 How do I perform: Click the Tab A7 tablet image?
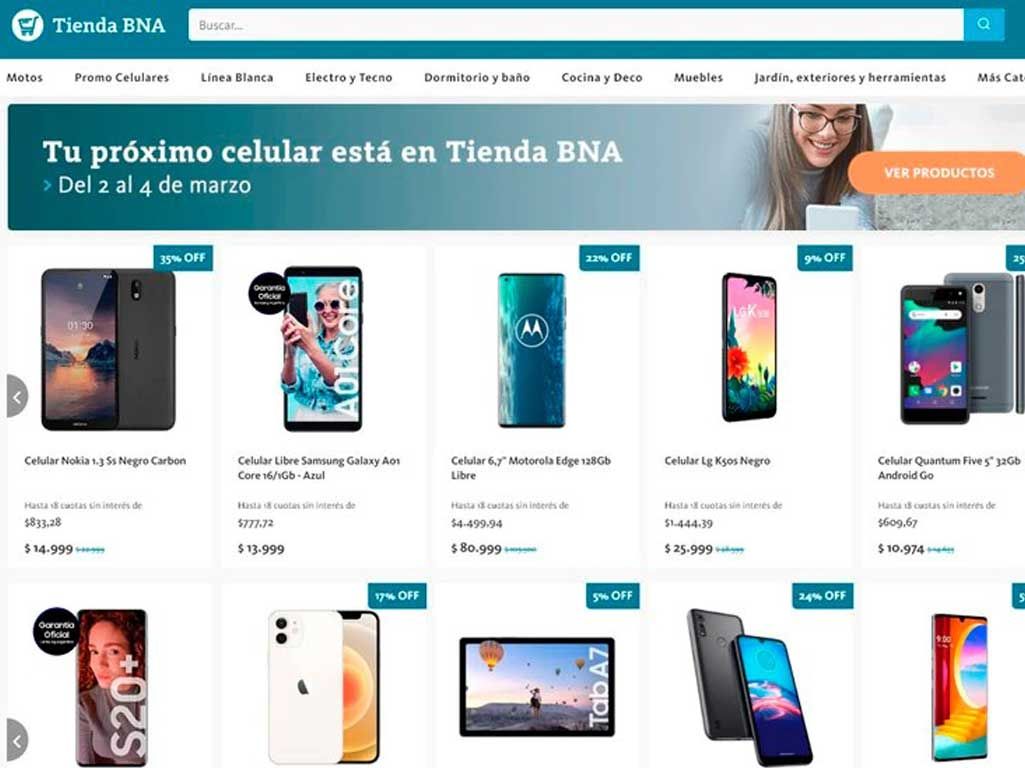[537, 687]
